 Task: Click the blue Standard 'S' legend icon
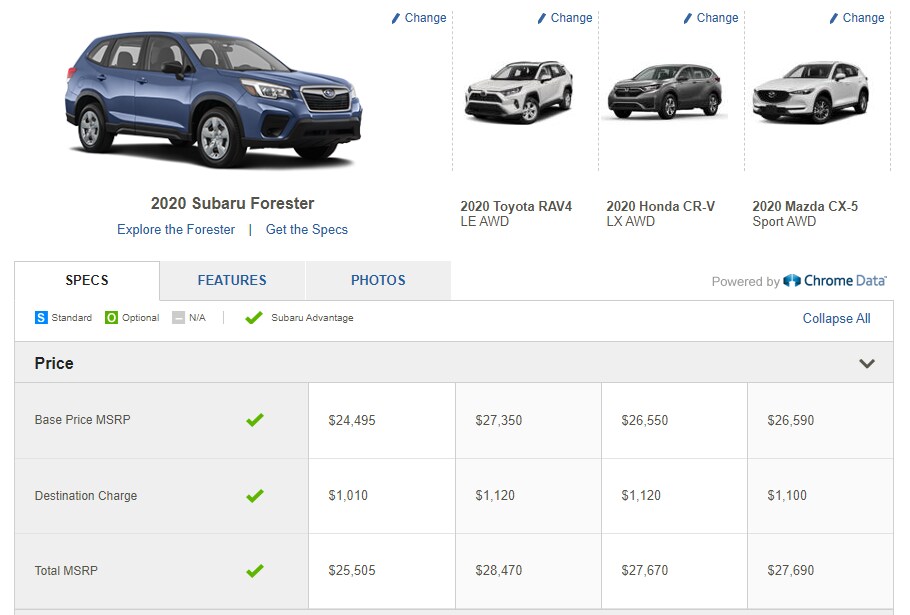click(x=41, y=317)
